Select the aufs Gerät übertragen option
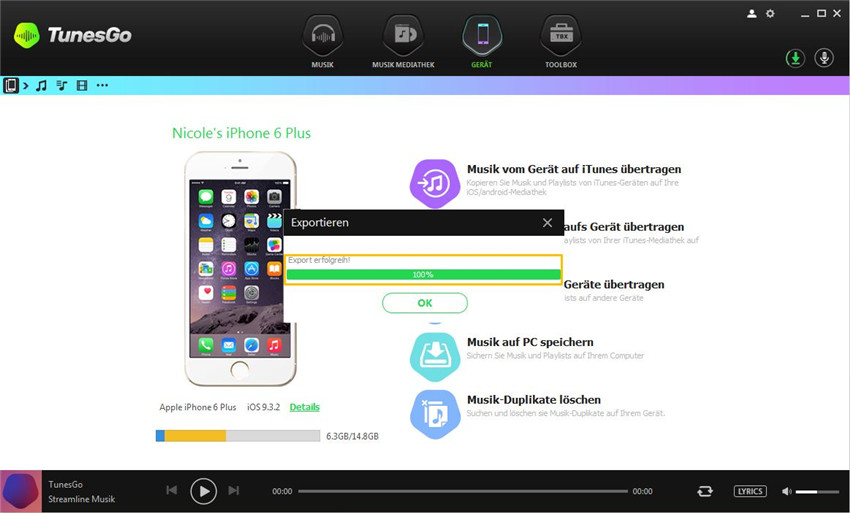The height and width of the screenshot is (513, 850). click(x=624, y=227)
